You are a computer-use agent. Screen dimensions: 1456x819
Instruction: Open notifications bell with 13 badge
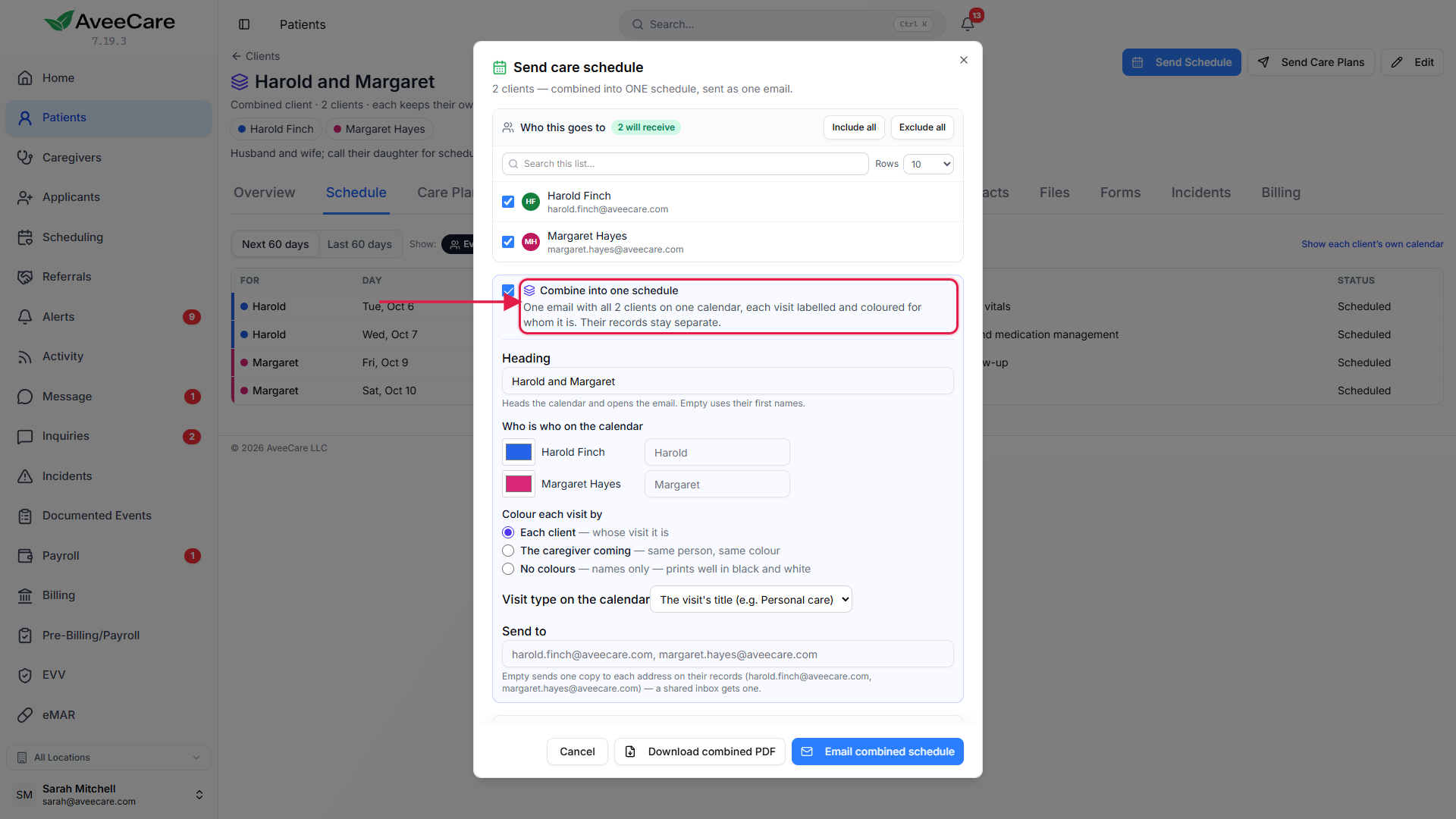(968, 24)
